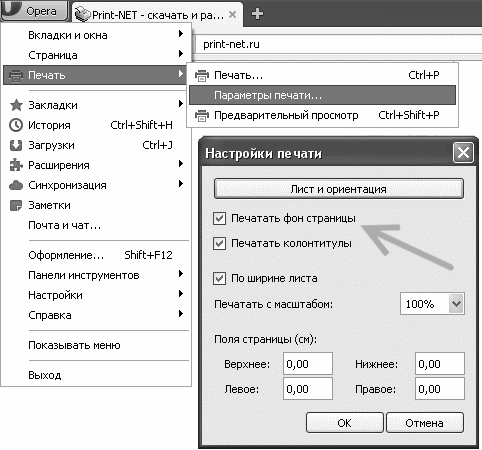This screenshot has width=482, height=450.
Task: Click the printer icon beside Предварительный просмотр
Action: pyautogui.click(x=202, y=116)
